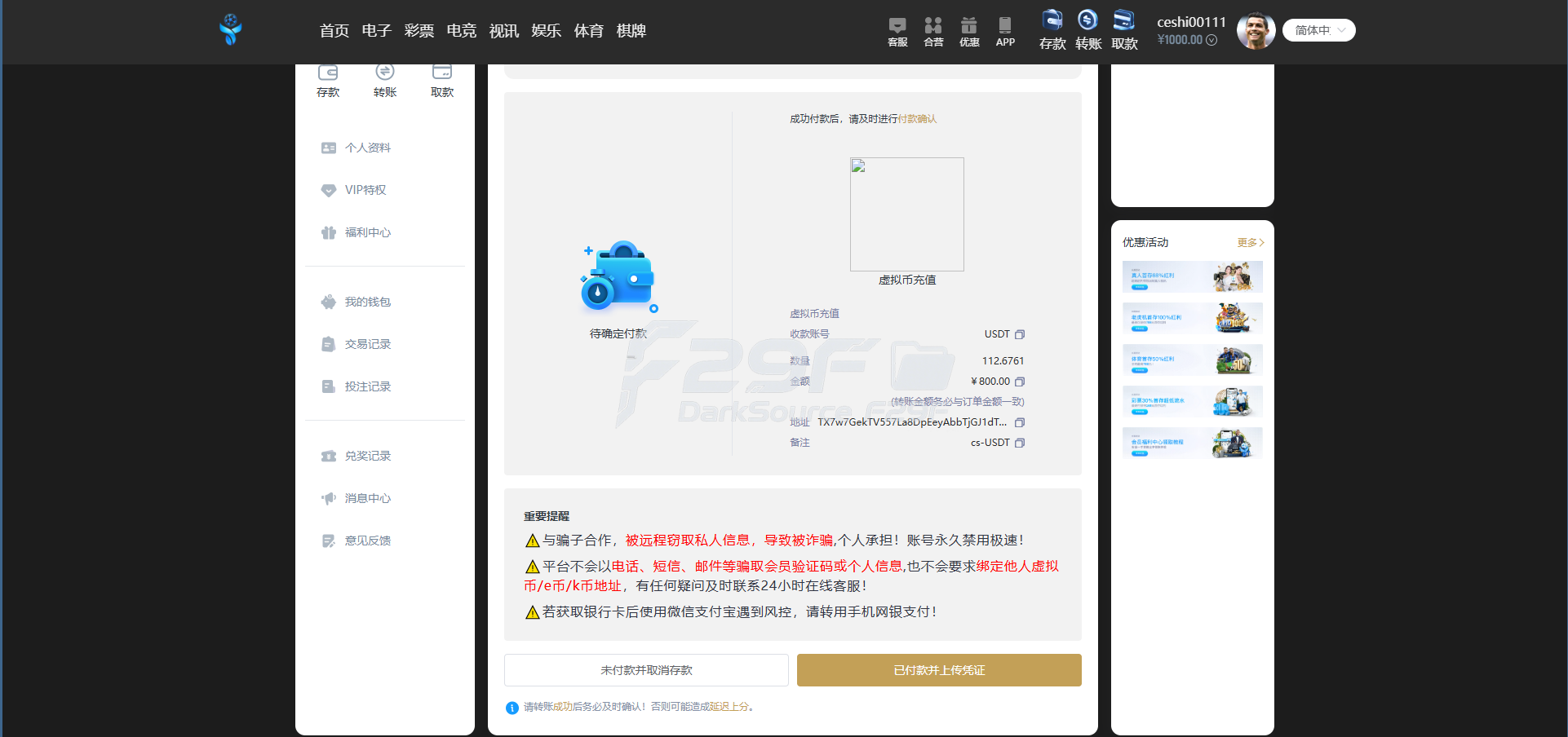Open 交易记录 in sidebar

pyautogui.click(x=357, y=344)
